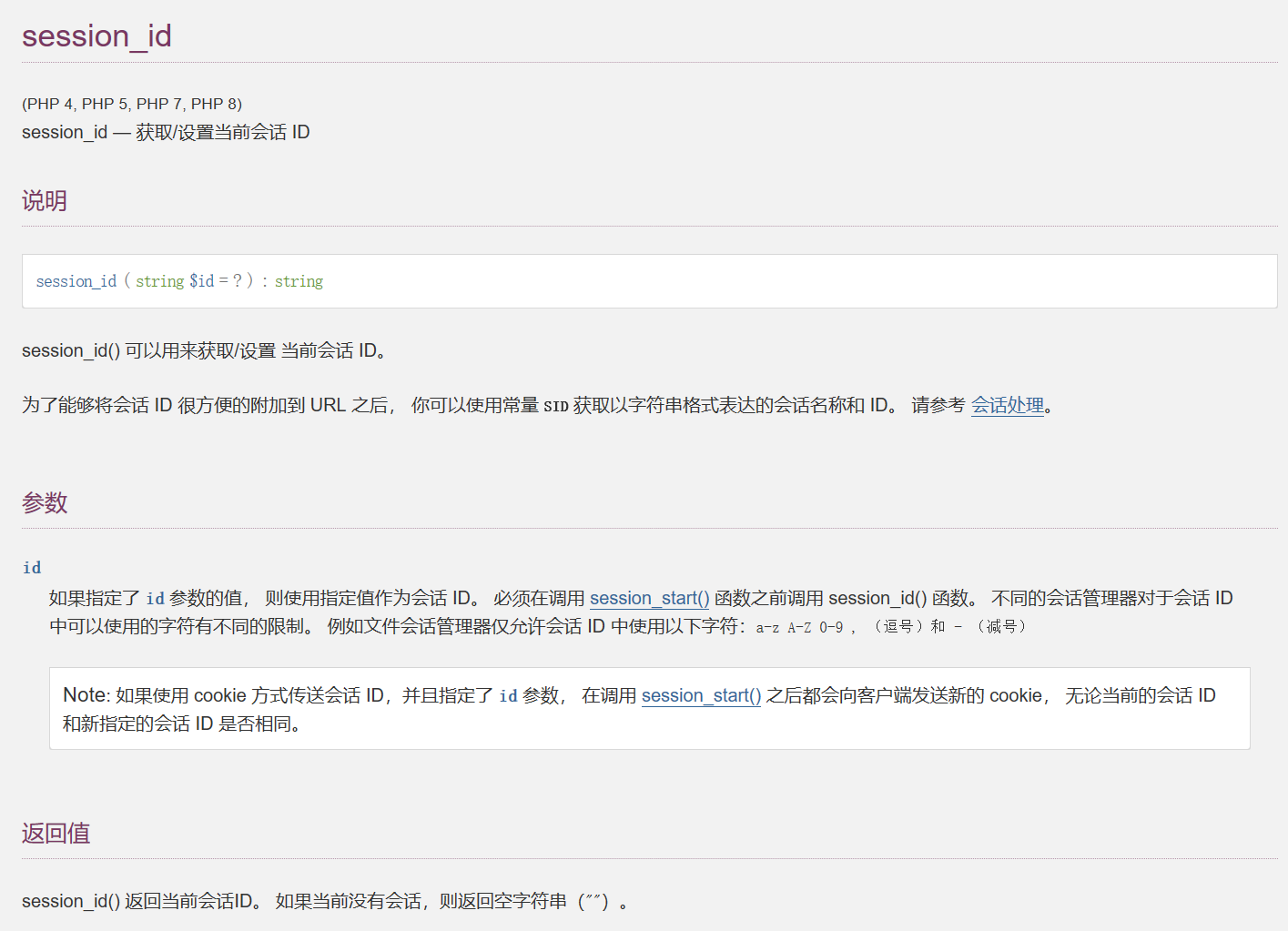This screenshot has width=1288, height=931.
Task: Click the $id parameter in the signature
Action: click(201, 281)
